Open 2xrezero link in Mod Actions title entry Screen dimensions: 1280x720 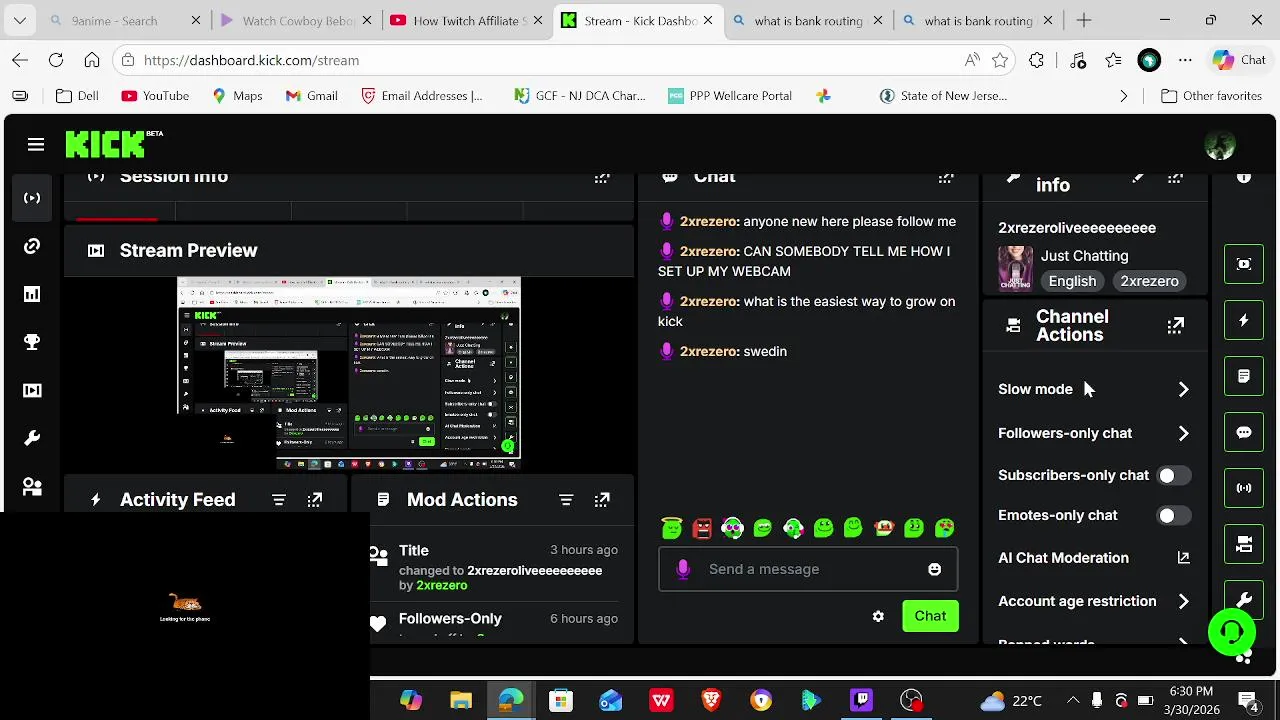click(x=441, y=586)
